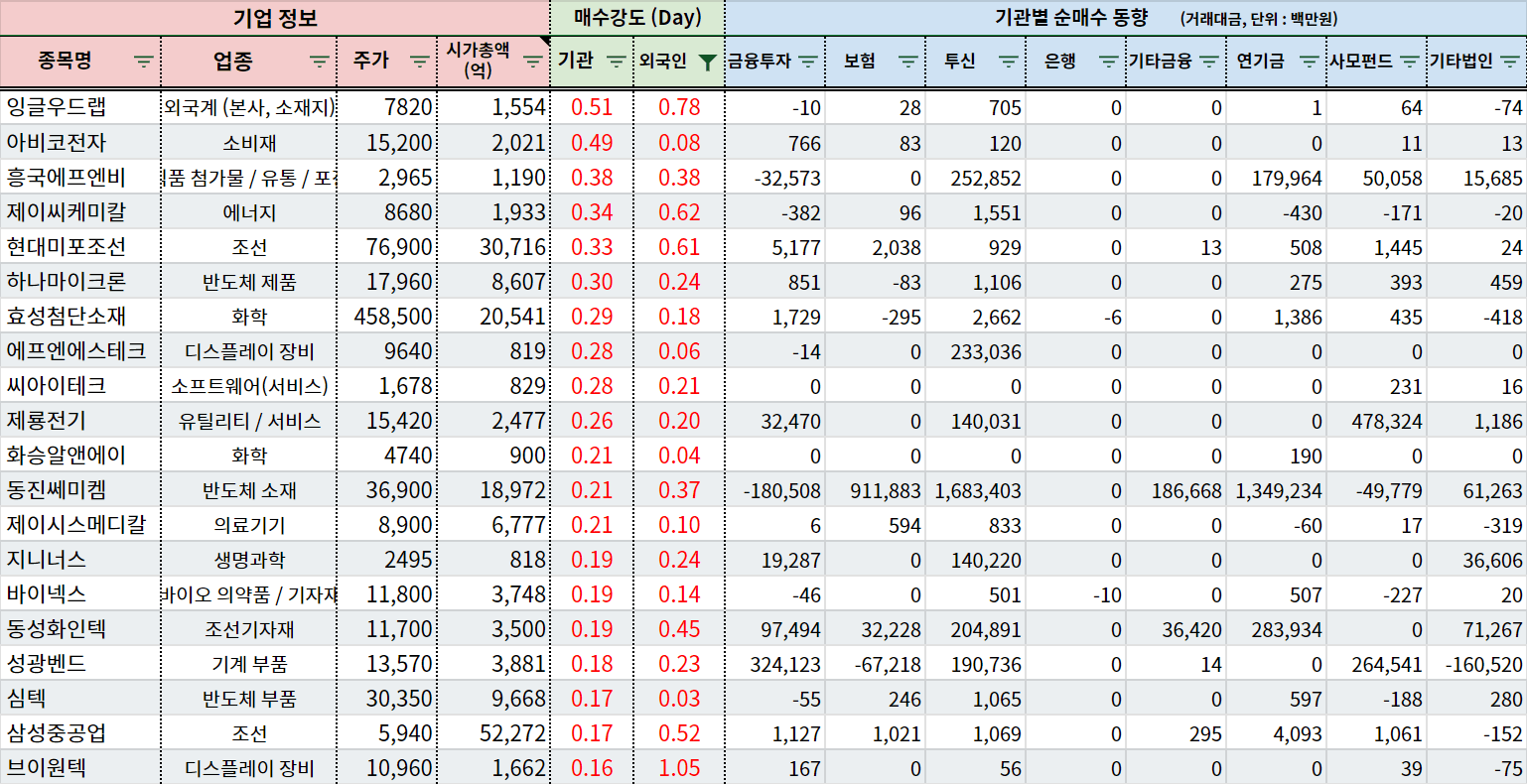This screenshot has width=1527, height=784.
Task: Select the -180,508 금융투자 cell
Action: tap(775, 489)
